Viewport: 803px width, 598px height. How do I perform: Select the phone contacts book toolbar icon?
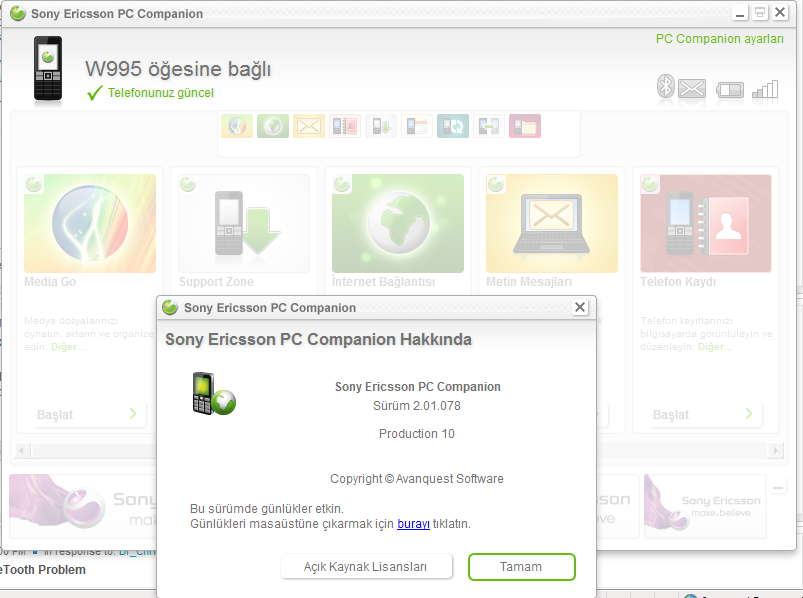tap(345, 126)
